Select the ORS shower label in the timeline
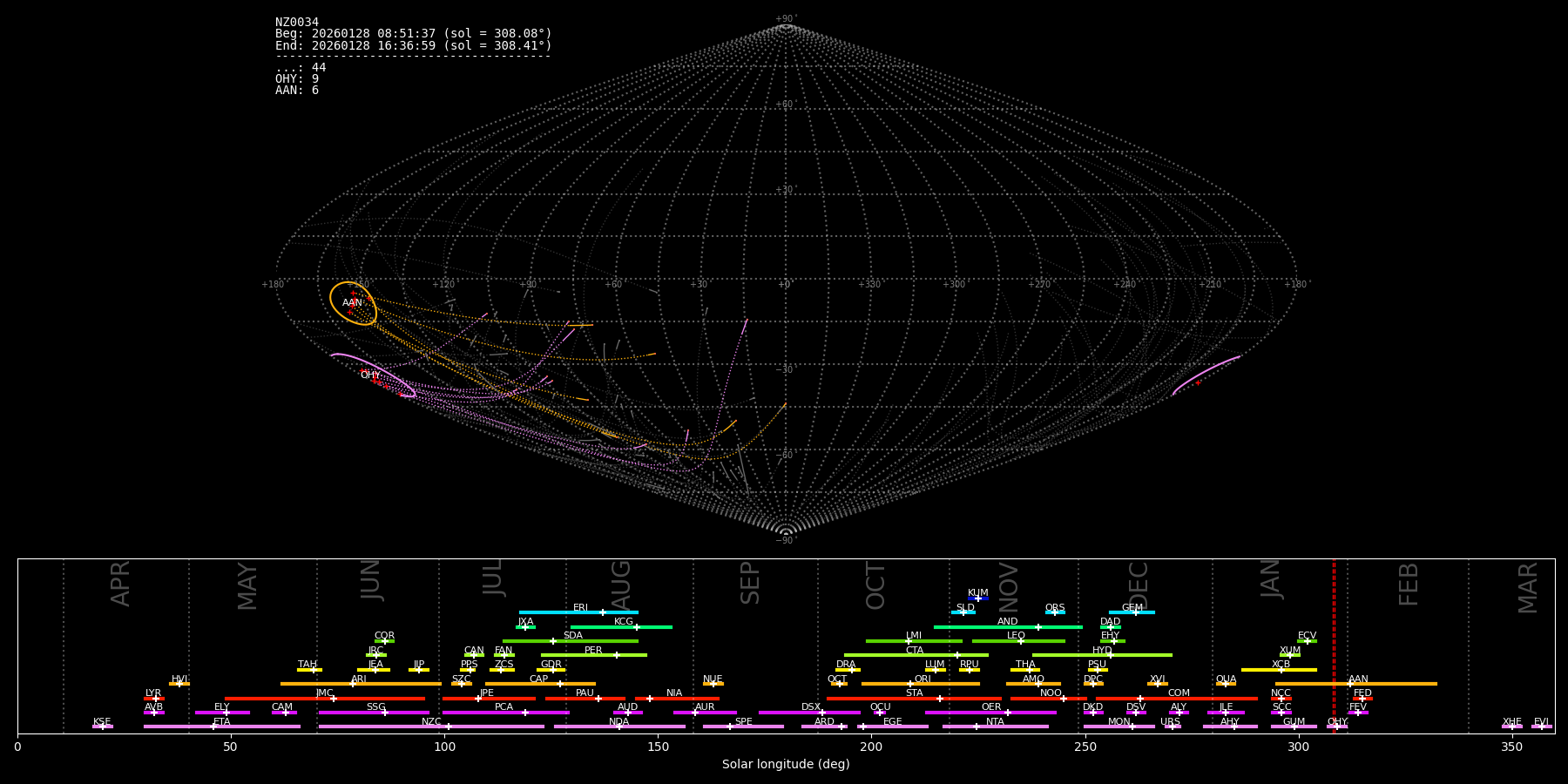The width and height of the screenshot is (1568, 784). point(1055,608)
